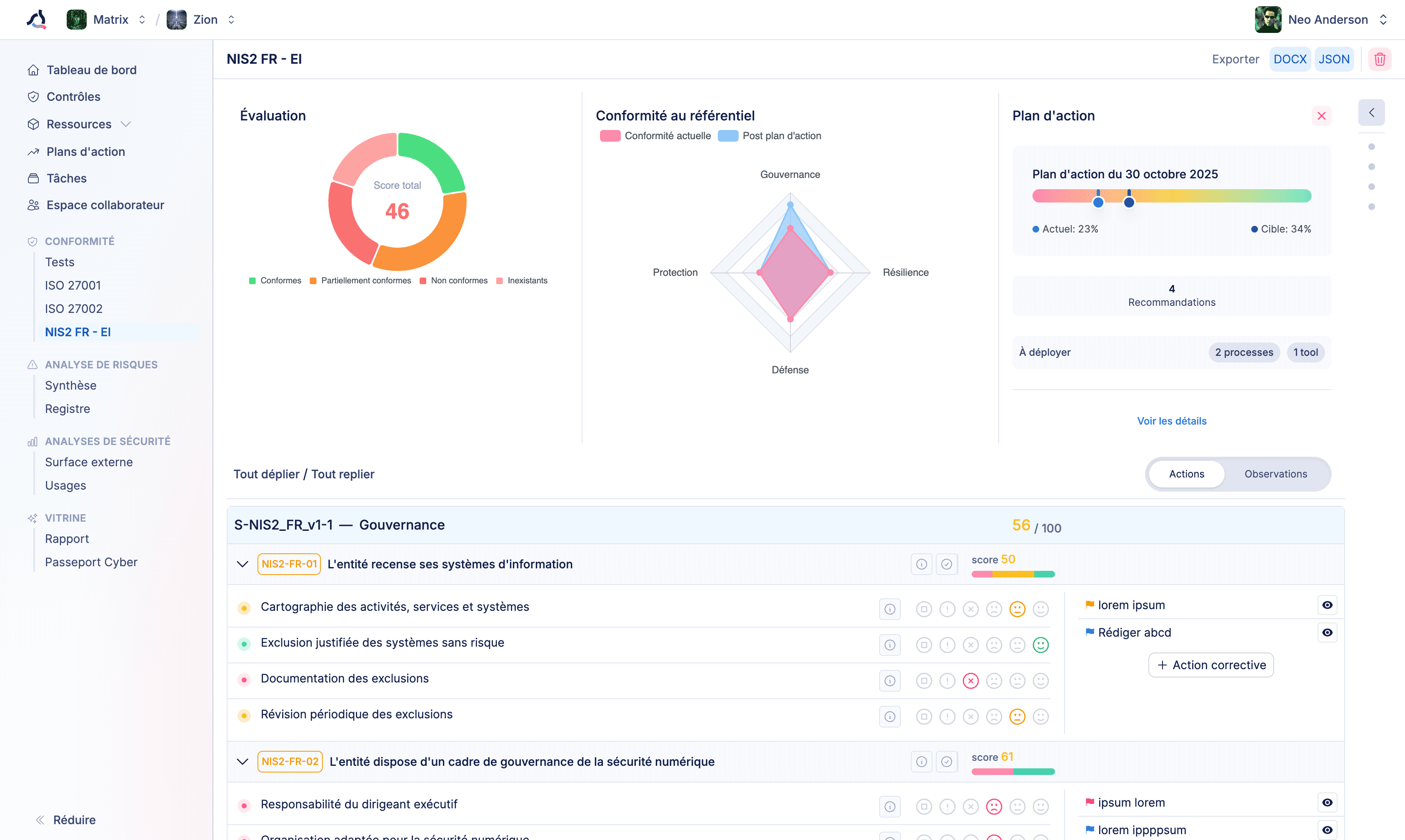Show the Rédiger abcd observation via eye icon
Screen dimensions: 1405x840
1327,632
